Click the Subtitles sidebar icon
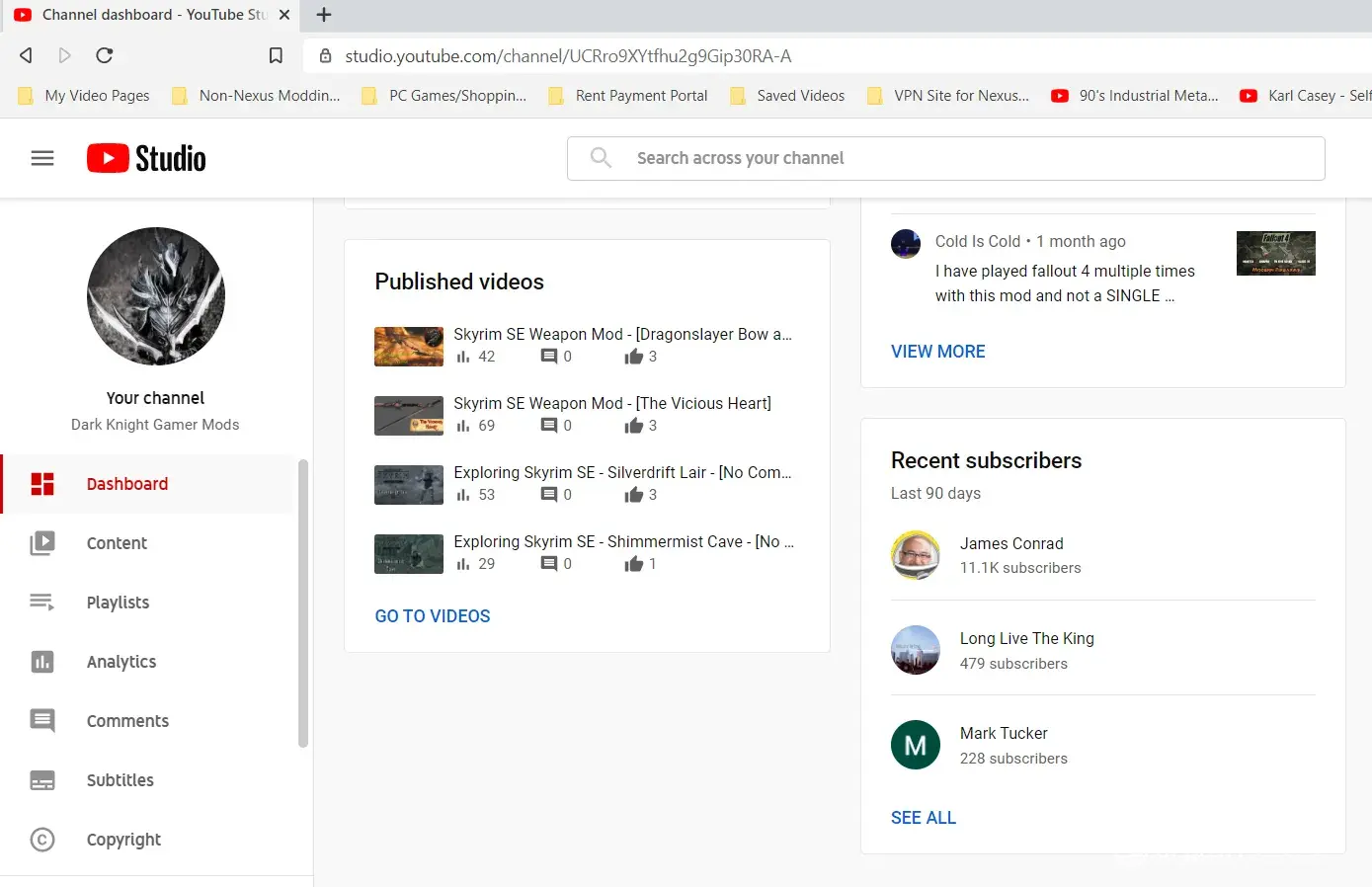 pyautogui.click(x=42, y=780)
